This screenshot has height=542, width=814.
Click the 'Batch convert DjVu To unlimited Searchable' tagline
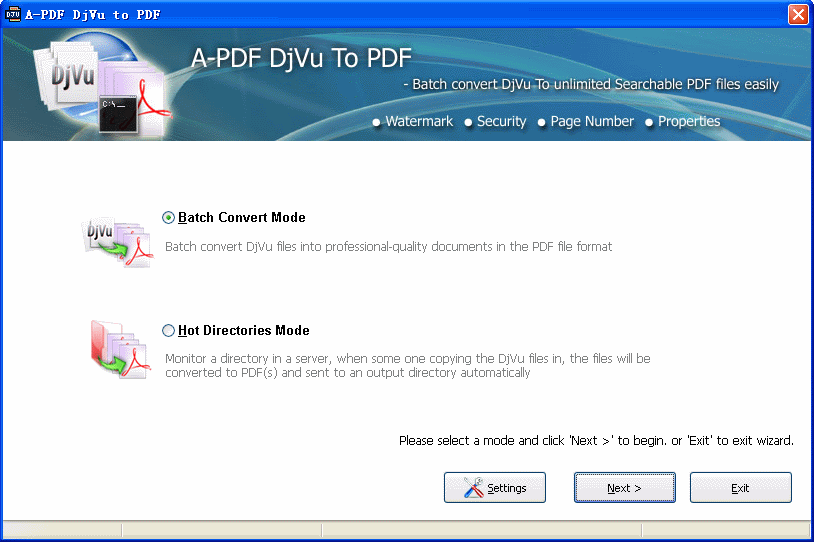point(591,84)
